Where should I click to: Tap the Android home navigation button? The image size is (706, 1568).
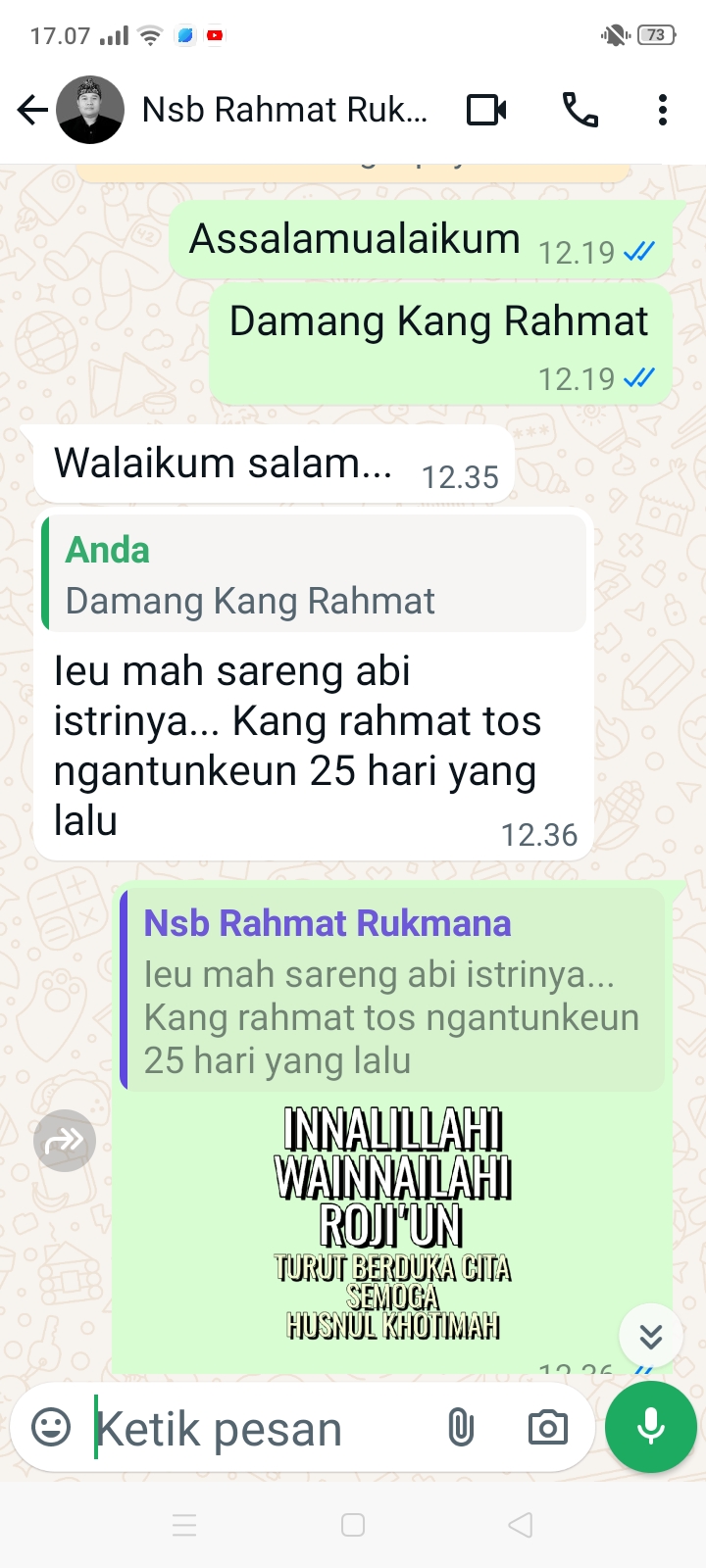[353, 1525]
